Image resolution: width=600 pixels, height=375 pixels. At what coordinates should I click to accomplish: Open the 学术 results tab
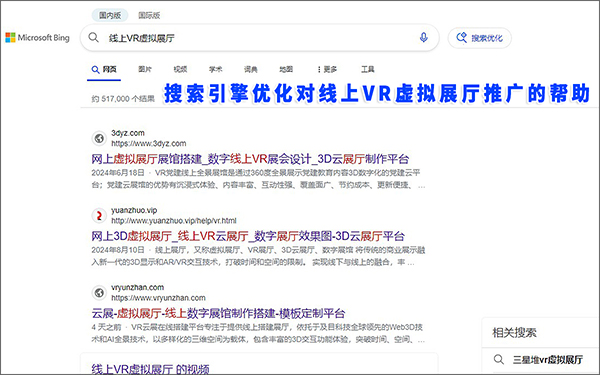(215, 69)
